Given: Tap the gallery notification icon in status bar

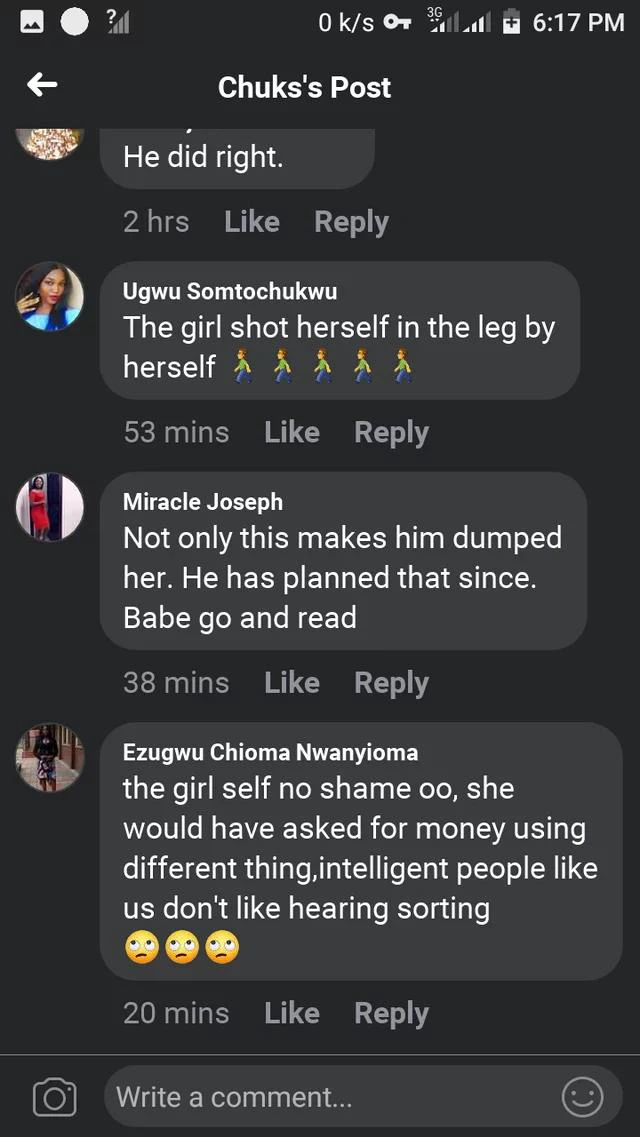Looking at the screenshot, I should [x=32, y=22].
